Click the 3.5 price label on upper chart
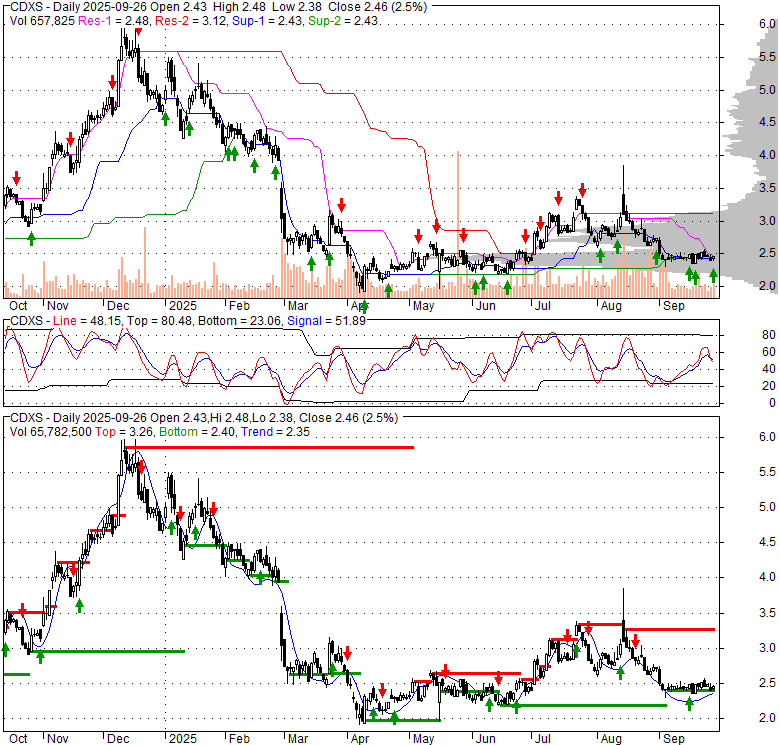Screen dimensions: 780x745 click(767, 188)
